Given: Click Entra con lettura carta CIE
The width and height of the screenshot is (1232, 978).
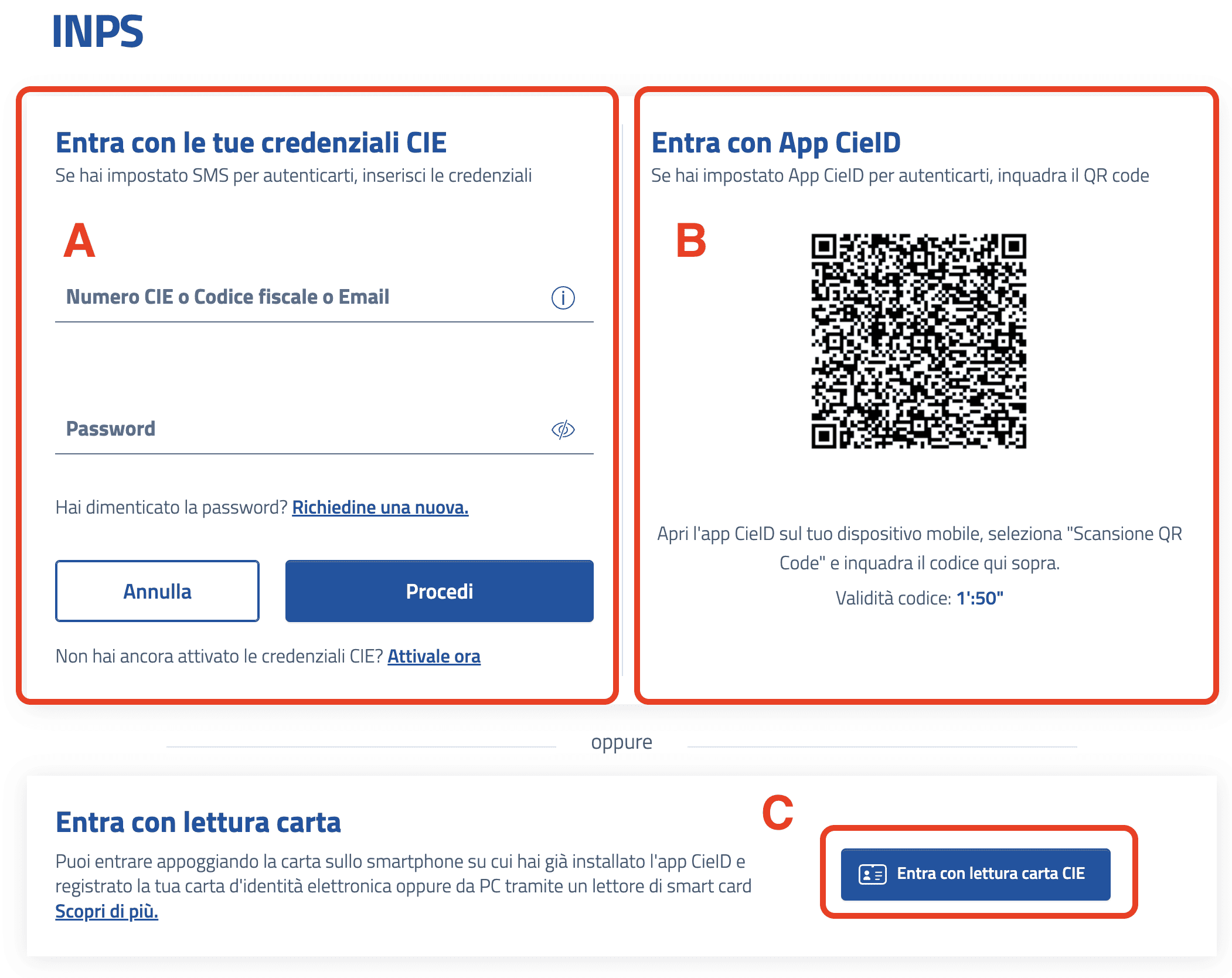Looking at the screenshot, I should click(975, 874).
